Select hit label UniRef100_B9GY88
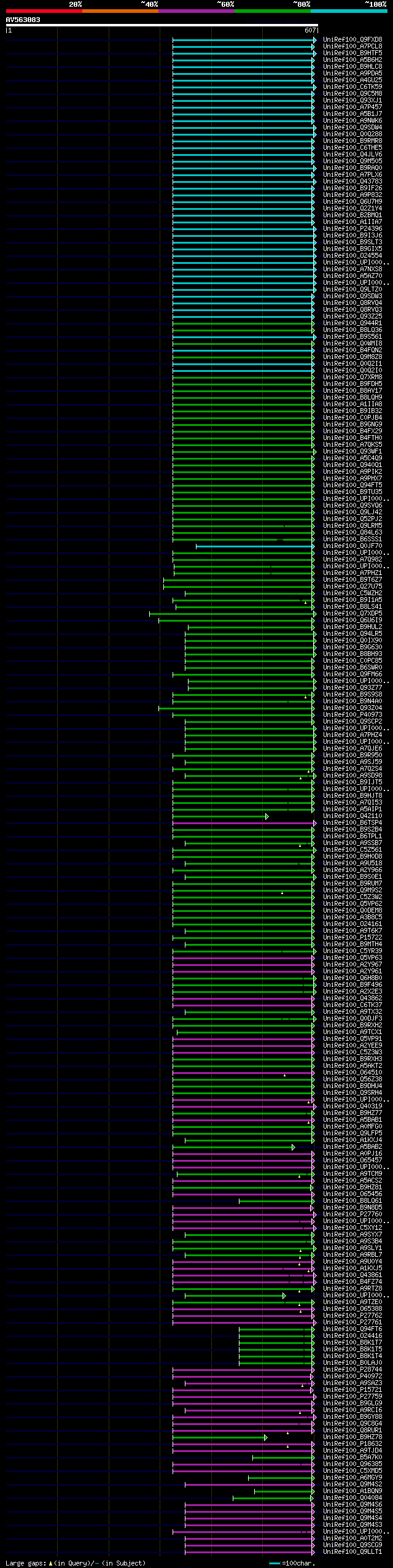The width and height of the screenshot is (393, 1568). pyautogui.click(x=352, y=1417)
